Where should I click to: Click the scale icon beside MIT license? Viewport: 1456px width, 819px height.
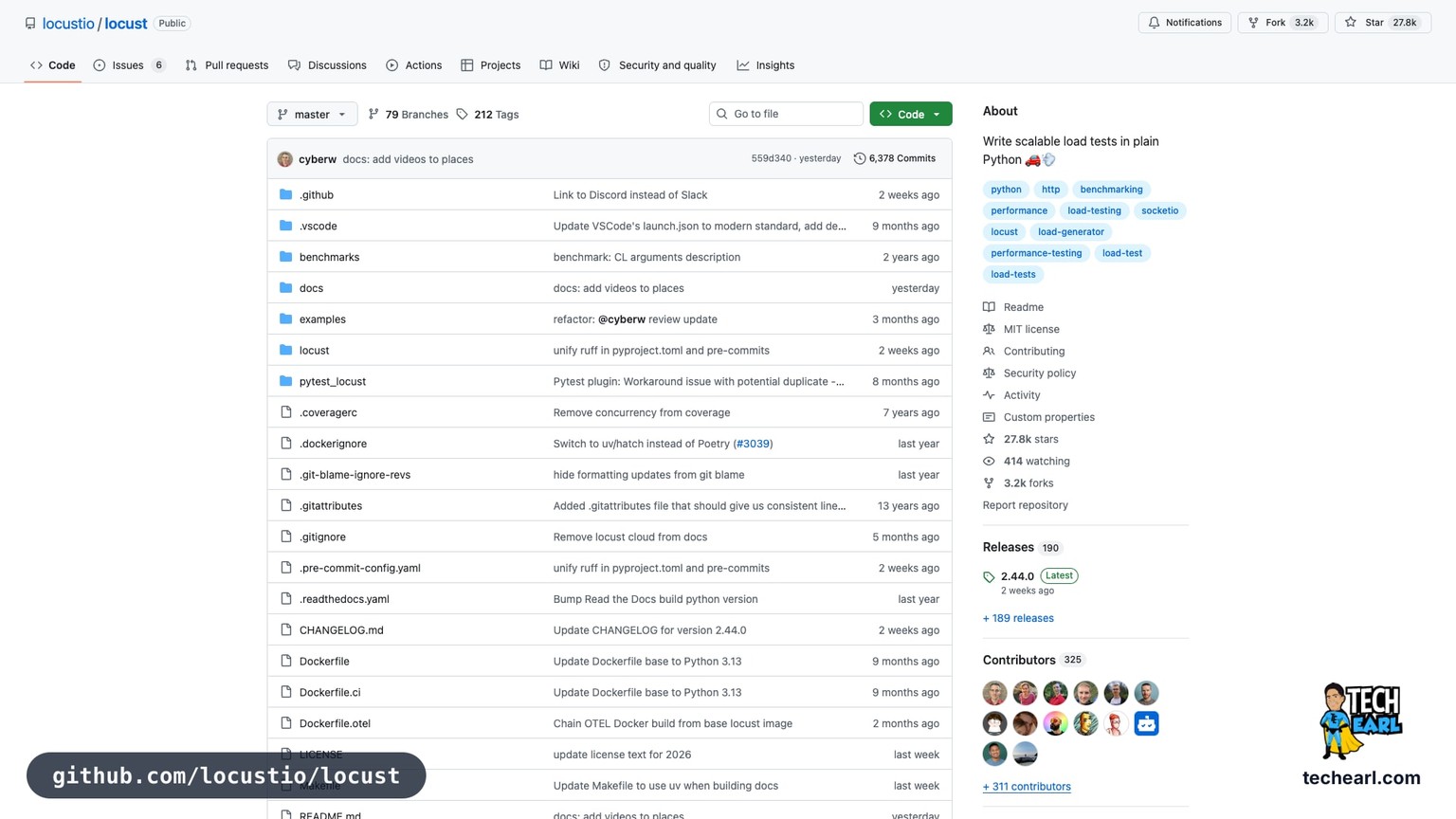click(x=989, y=329)
